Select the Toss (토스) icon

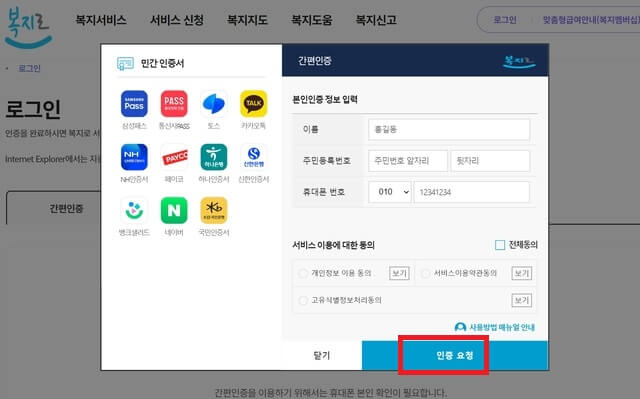tap(214, 104)
